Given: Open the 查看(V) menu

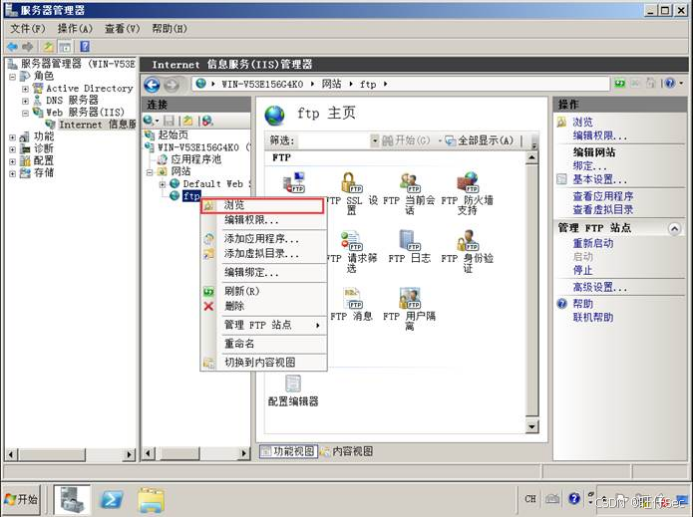Looking at the screenshot, I should pyautogui.click(x=122, y=29).
